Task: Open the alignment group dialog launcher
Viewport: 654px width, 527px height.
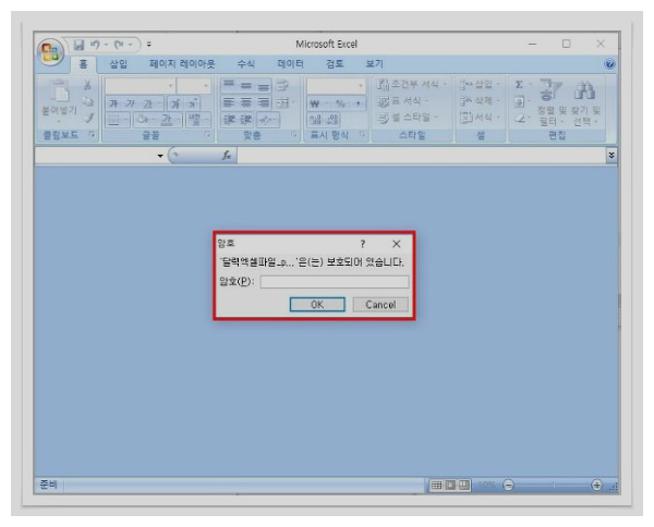Action: tap(294, 134)
